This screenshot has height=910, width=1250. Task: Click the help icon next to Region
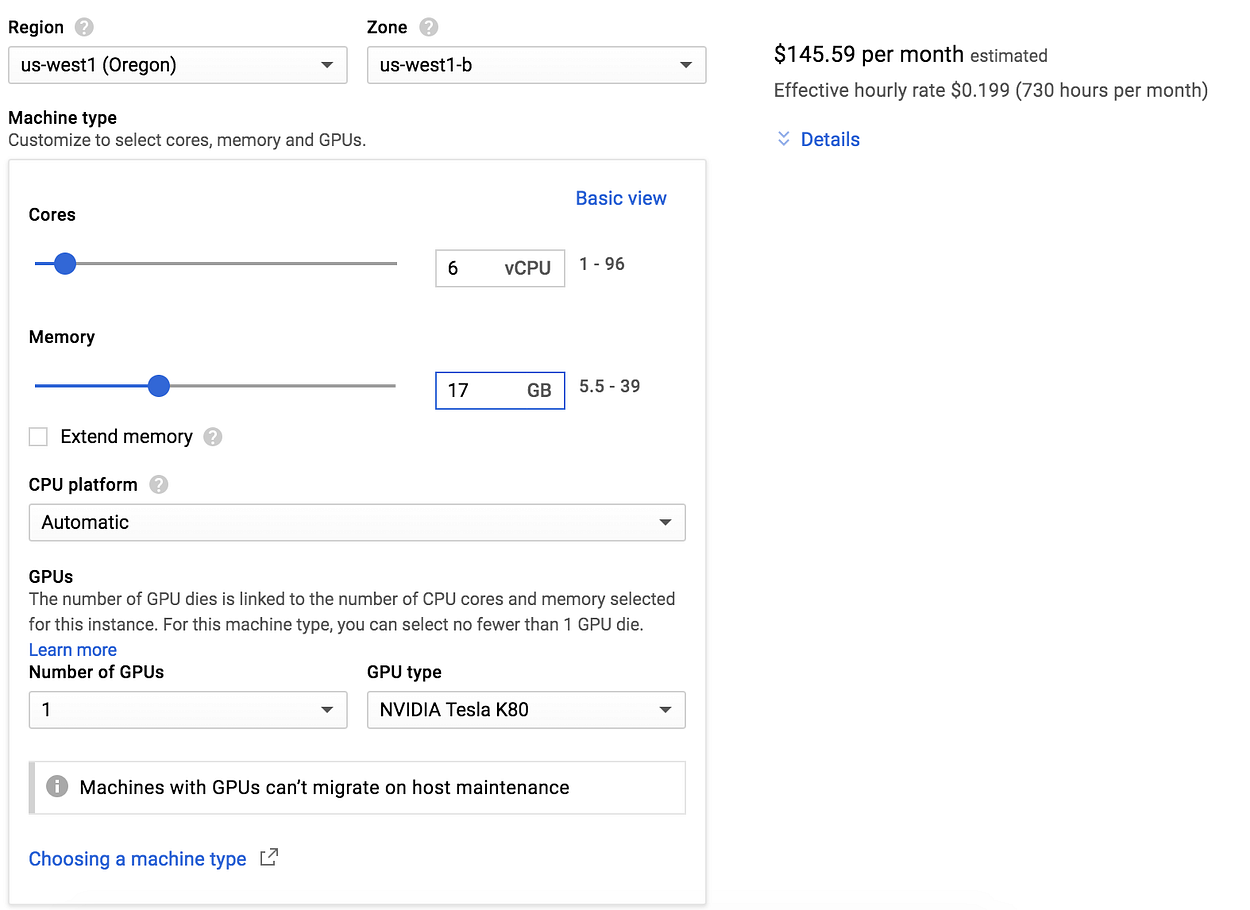click(x=84, y=28)
